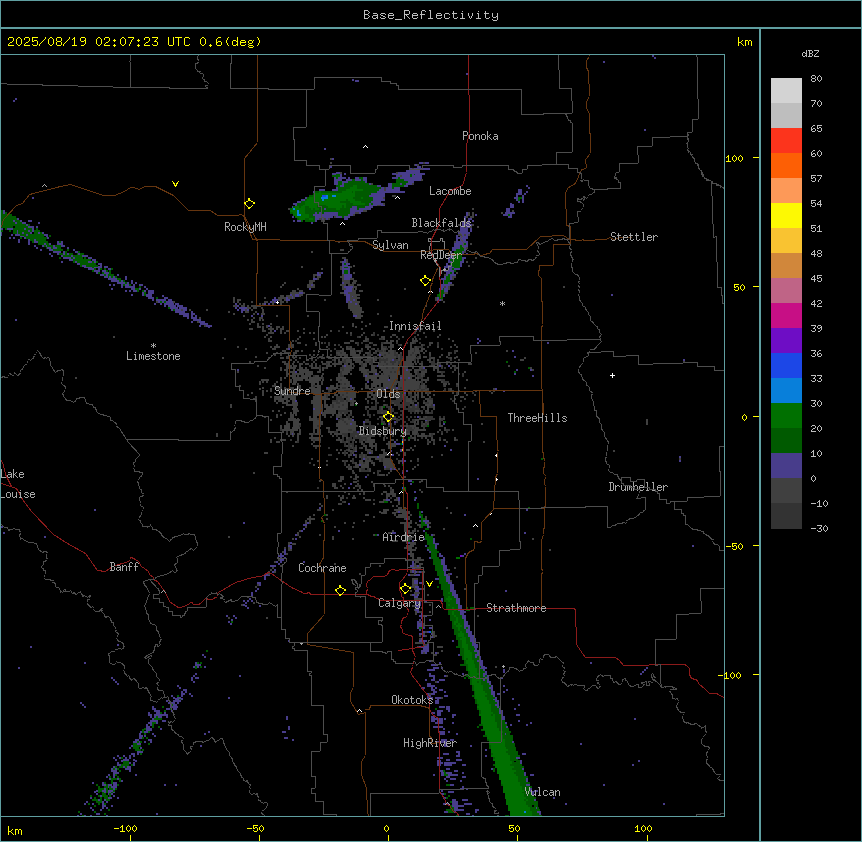
Task: Pick the light gray 70-80 dBZ legend swatch
Action: click(786, 91)
